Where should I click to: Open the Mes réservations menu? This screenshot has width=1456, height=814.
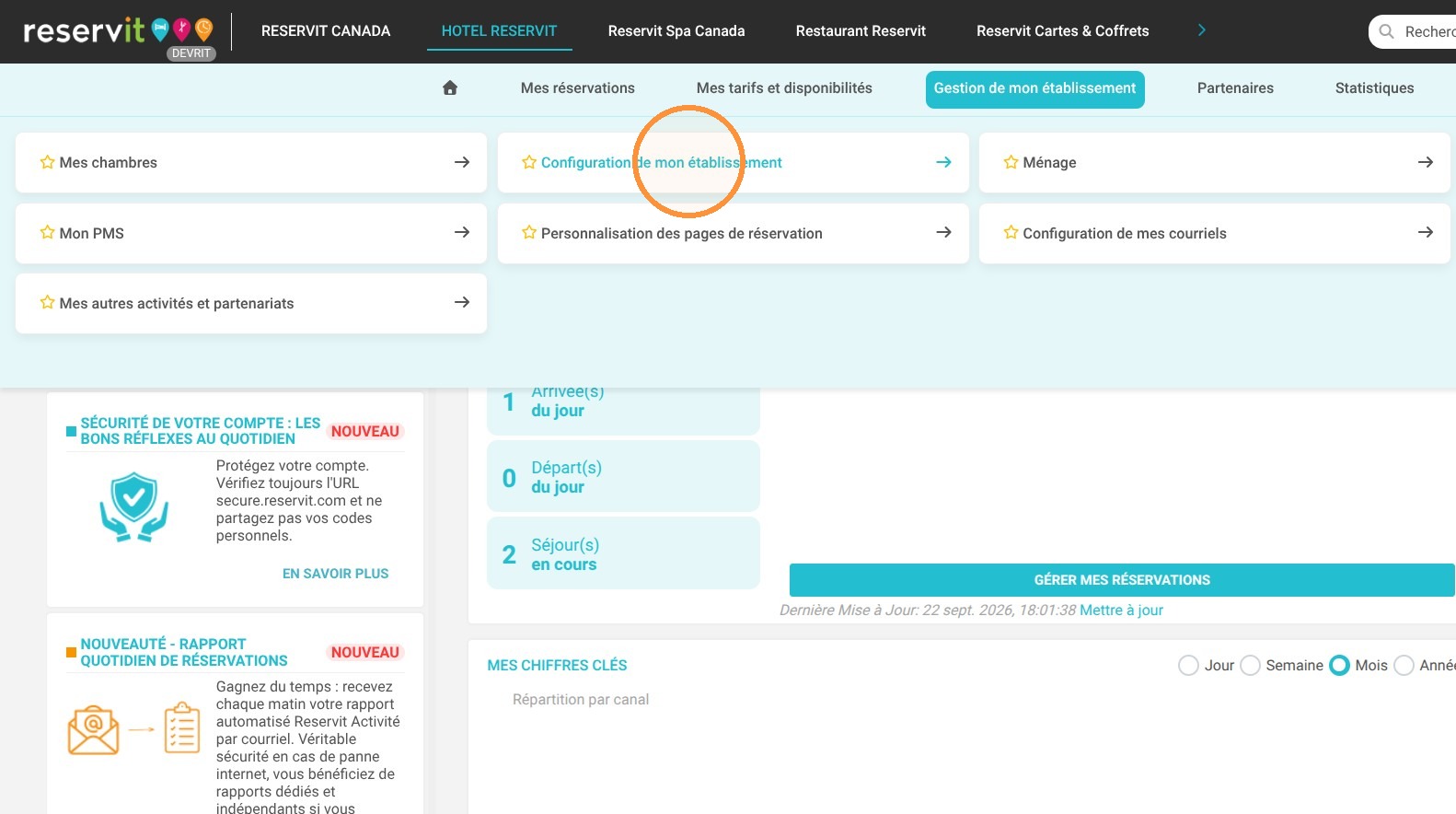click(x=578, y=88)
